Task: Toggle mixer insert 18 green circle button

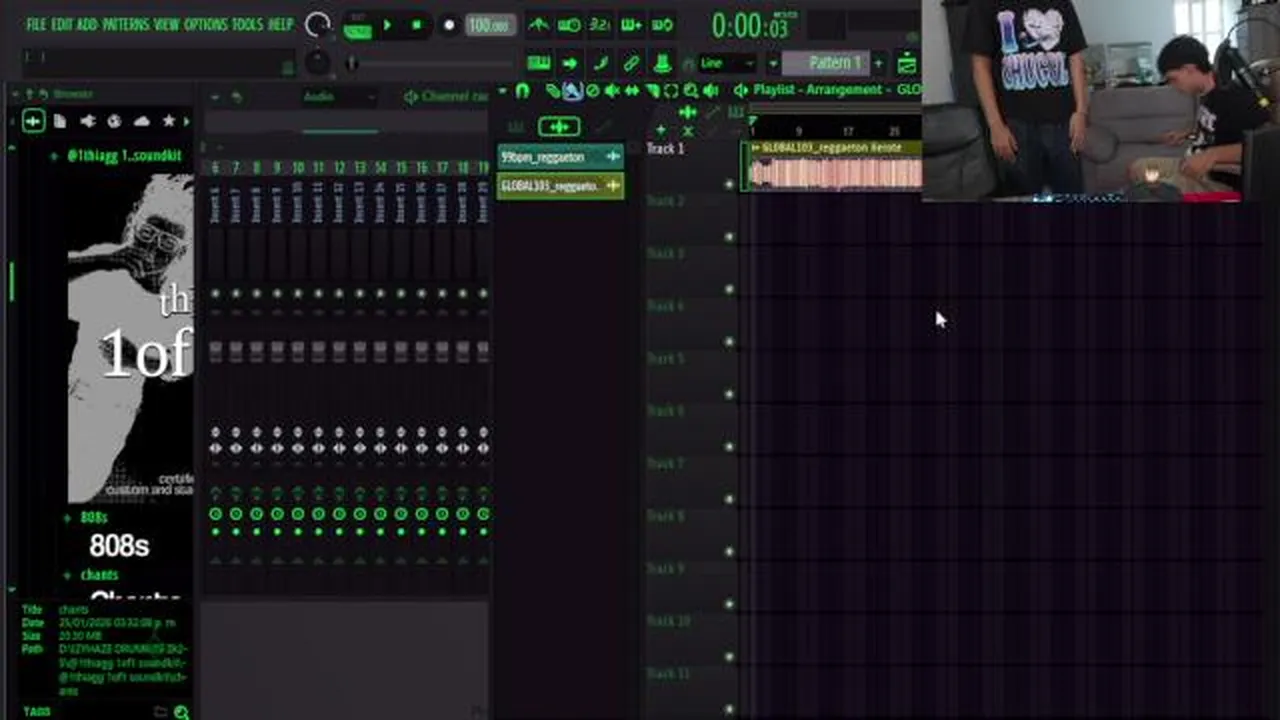Action: 463,514
